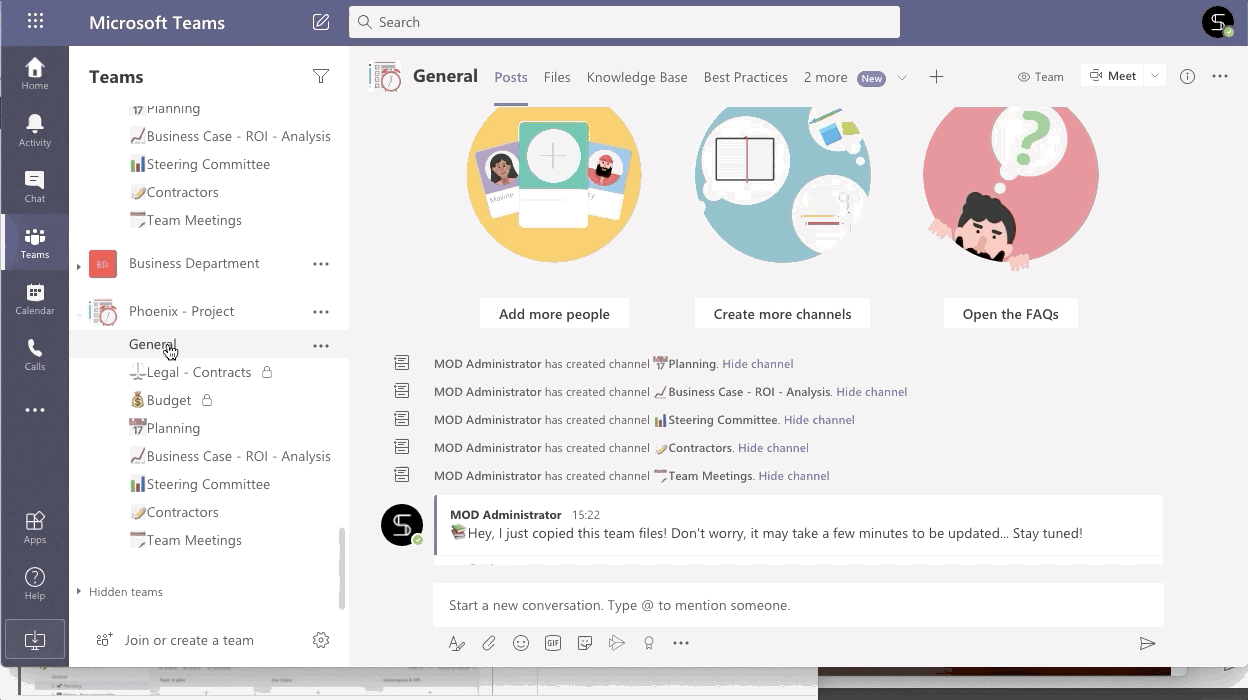1248x700 pixels.
Task: Open the Calendar app
Action: tap(35, 298)
